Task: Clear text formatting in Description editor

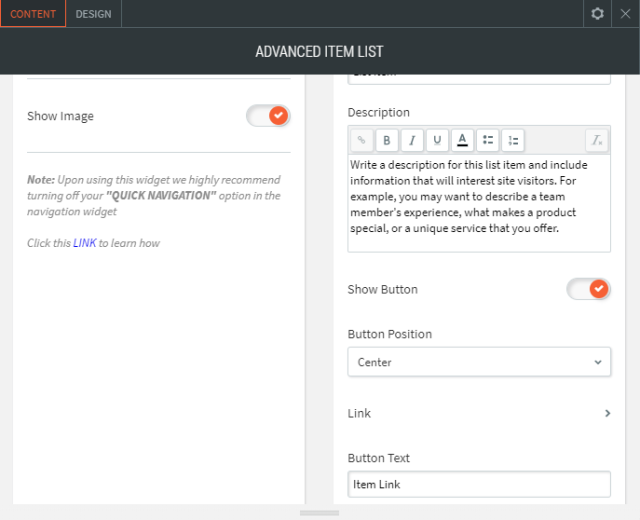Action: pyautogui.click(x=597, y=141)
